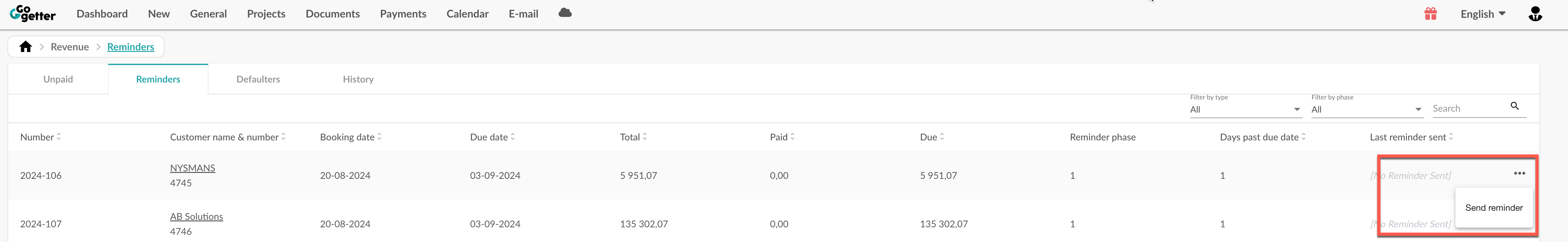Image resolution: width=1568 pixels, height=242 pixels.
Task: Click the red gift icon
Action: tap(1430, 13)
